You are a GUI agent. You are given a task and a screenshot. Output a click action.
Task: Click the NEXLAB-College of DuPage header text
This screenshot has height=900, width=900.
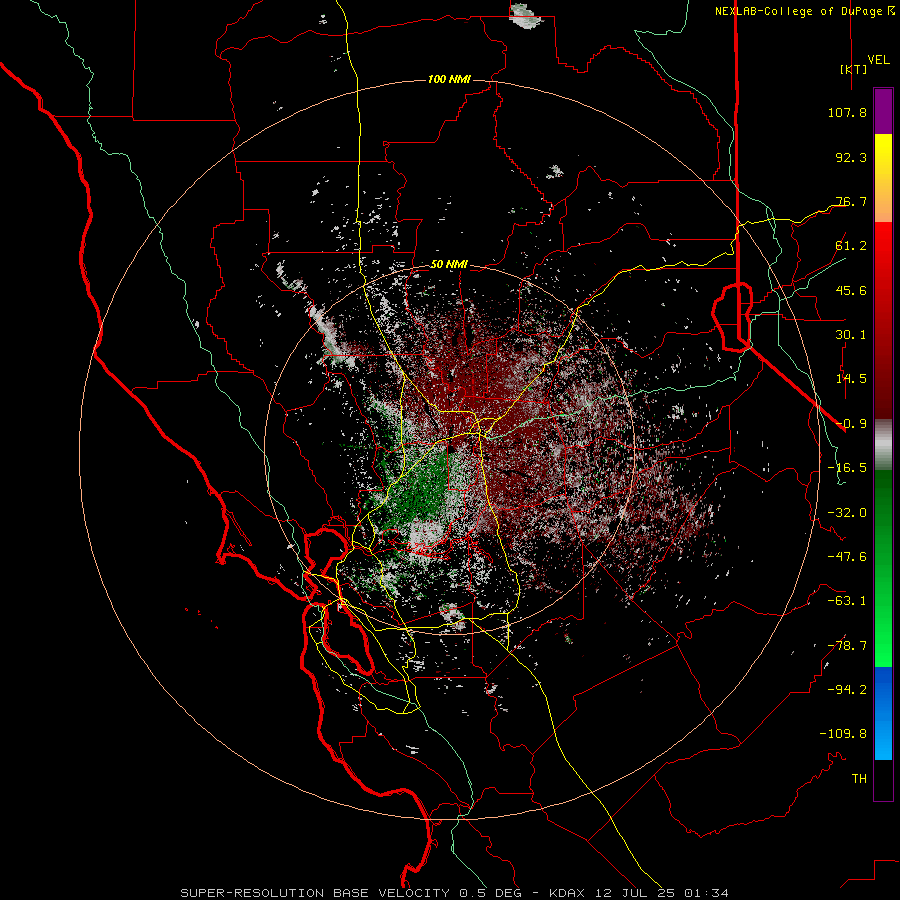pyautogui.click(x=798, y=11)
